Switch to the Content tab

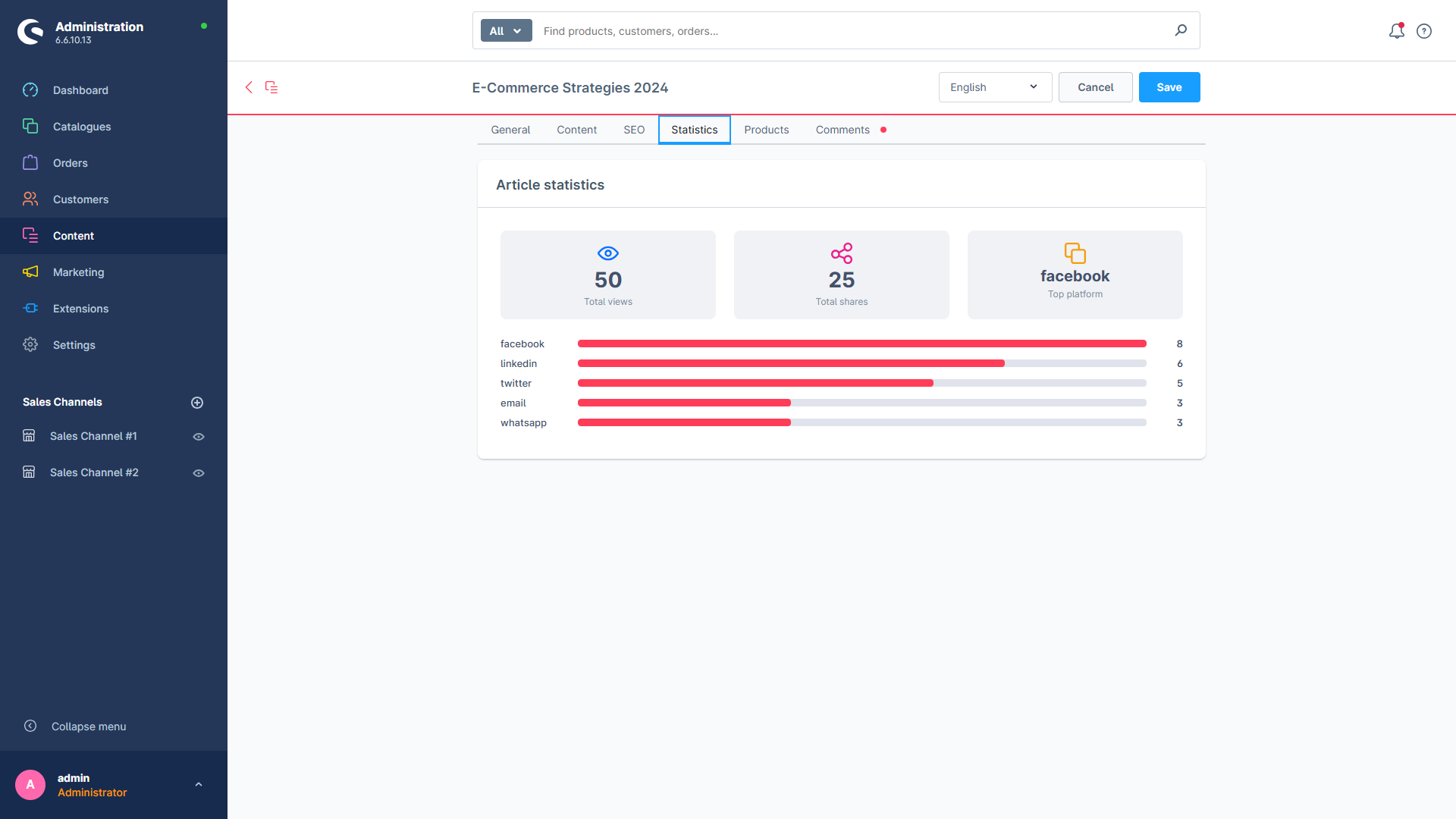click(x=576, y=130)
